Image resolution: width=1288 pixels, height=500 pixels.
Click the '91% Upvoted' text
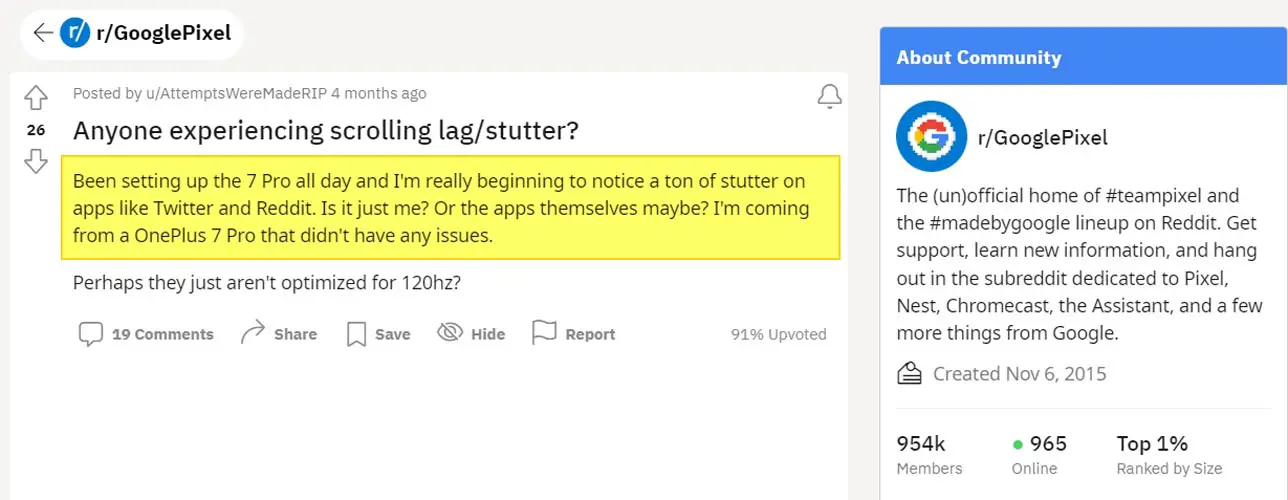point(779,334)
